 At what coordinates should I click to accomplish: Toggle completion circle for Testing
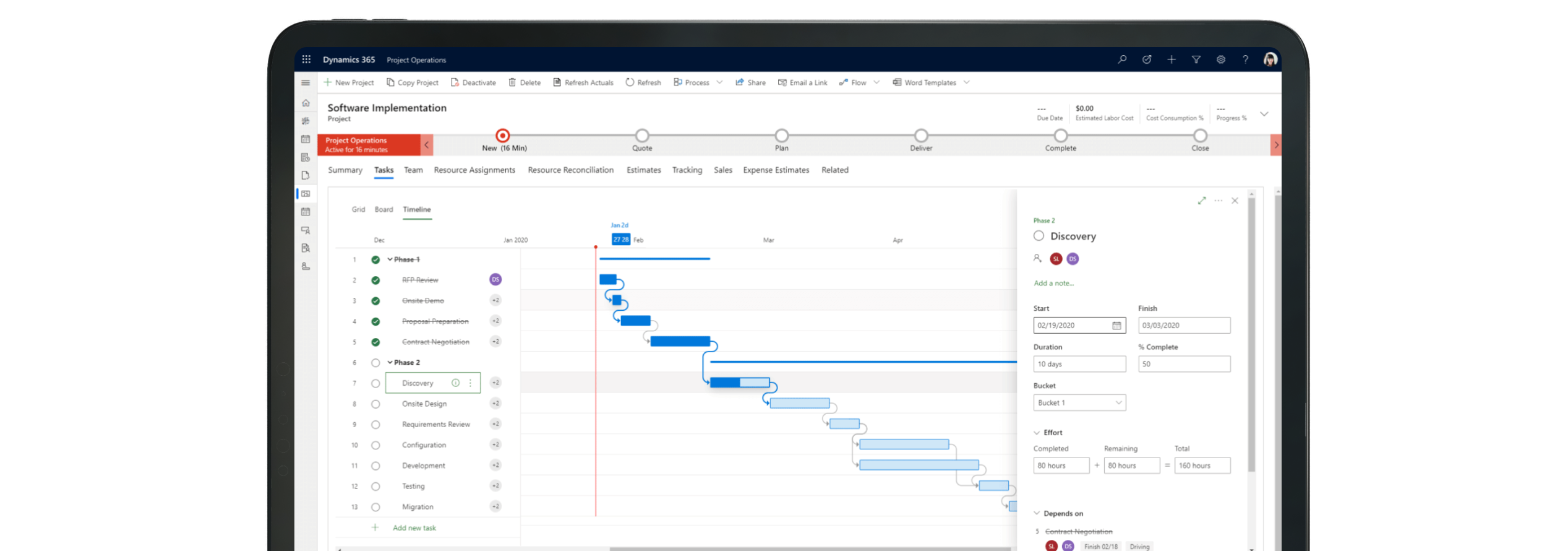(x=375, y=487)
